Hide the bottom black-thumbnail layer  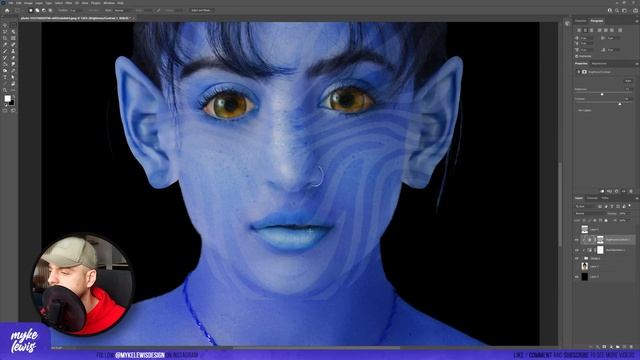577,276
